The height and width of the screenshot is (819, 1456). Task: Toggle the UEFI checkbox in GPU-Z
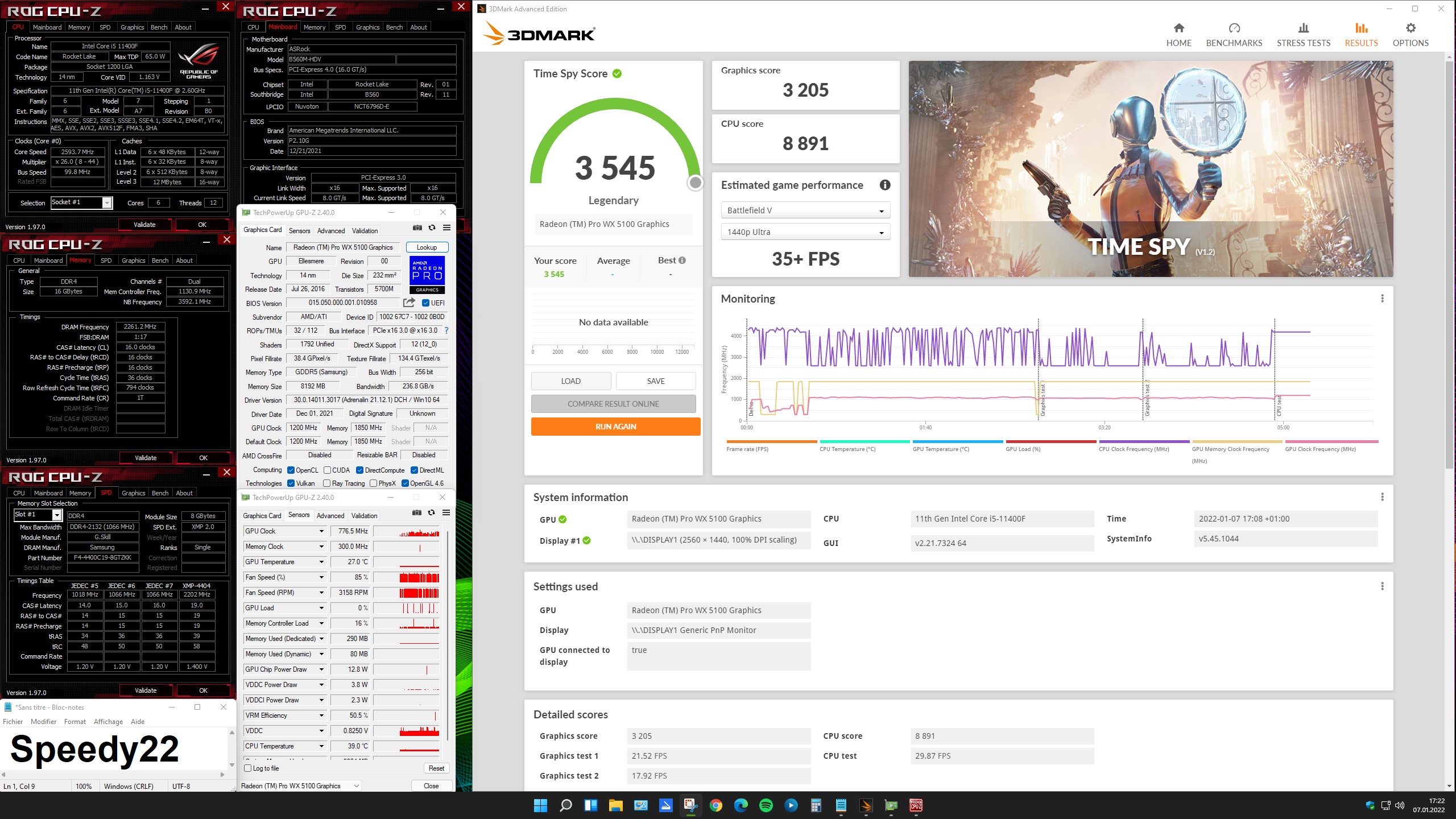tap(425, 303)
